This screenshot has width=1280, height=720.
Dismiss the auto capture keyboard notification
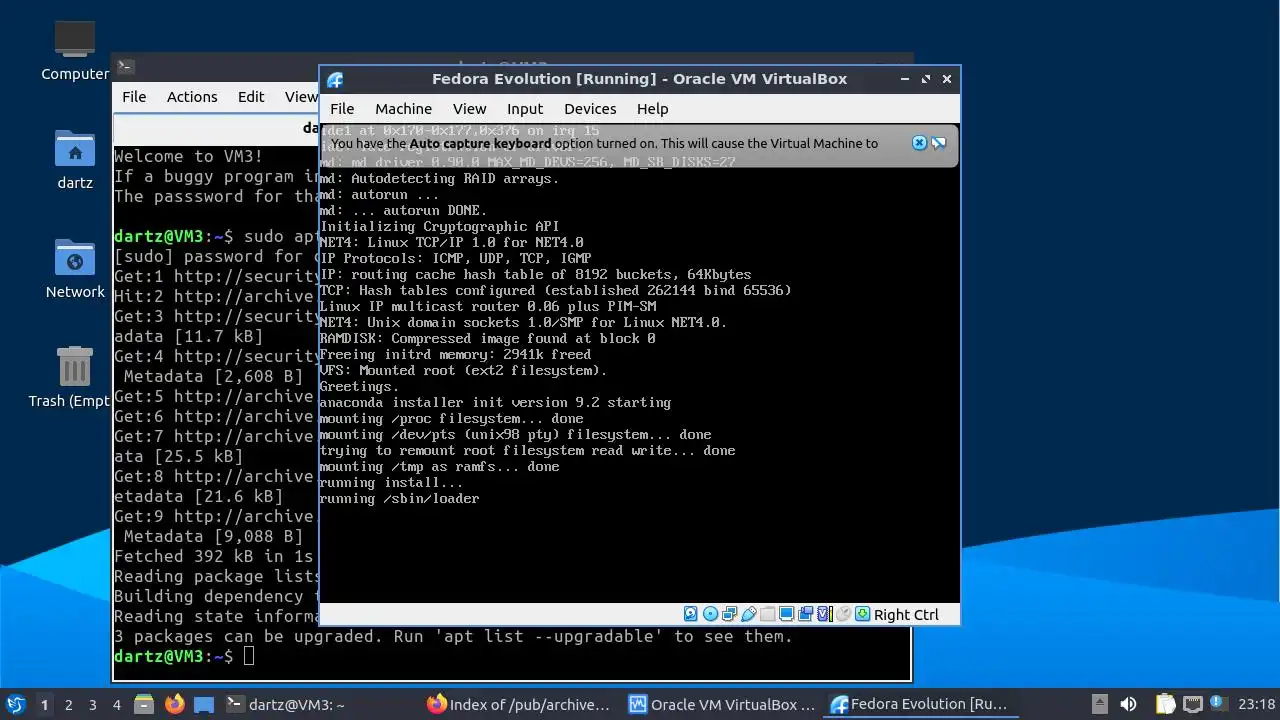(x=919, y=143)
